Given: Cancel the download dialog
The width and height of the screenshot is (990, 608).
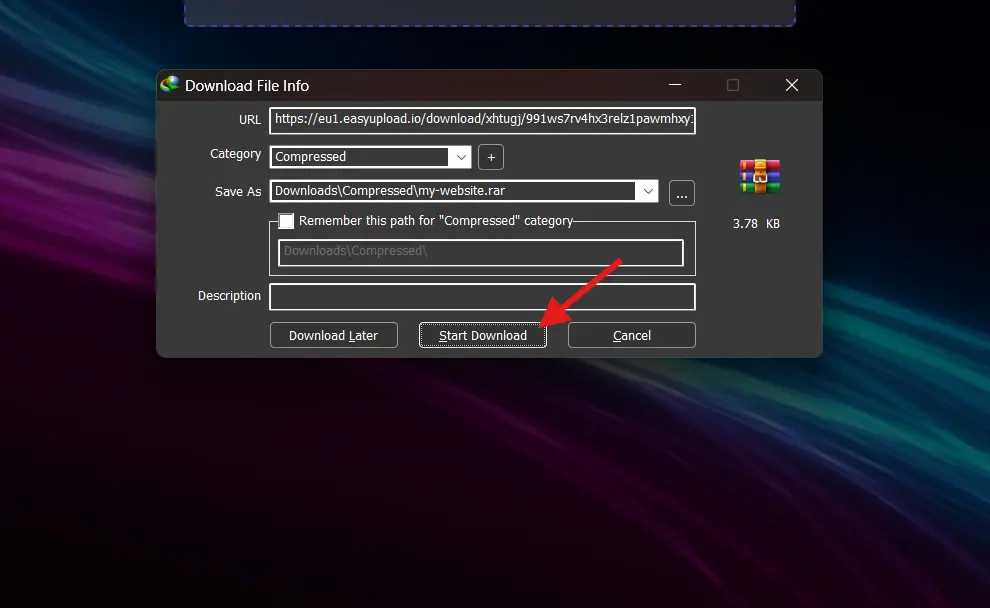Looking at the screenshot, I should [631, 335].
